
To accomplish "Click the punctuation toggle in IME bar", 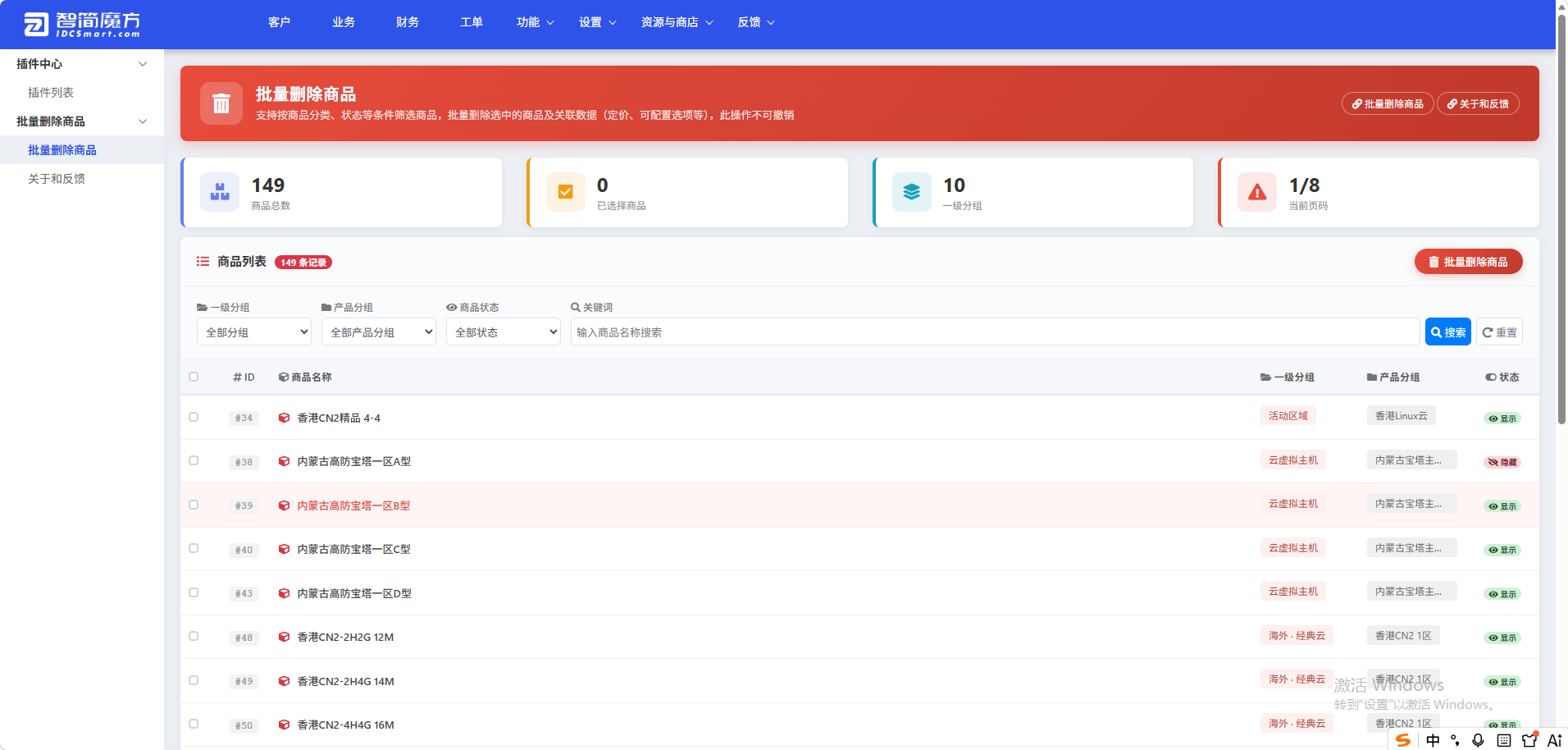I will pyautogui.click(x=1456, y=740).
